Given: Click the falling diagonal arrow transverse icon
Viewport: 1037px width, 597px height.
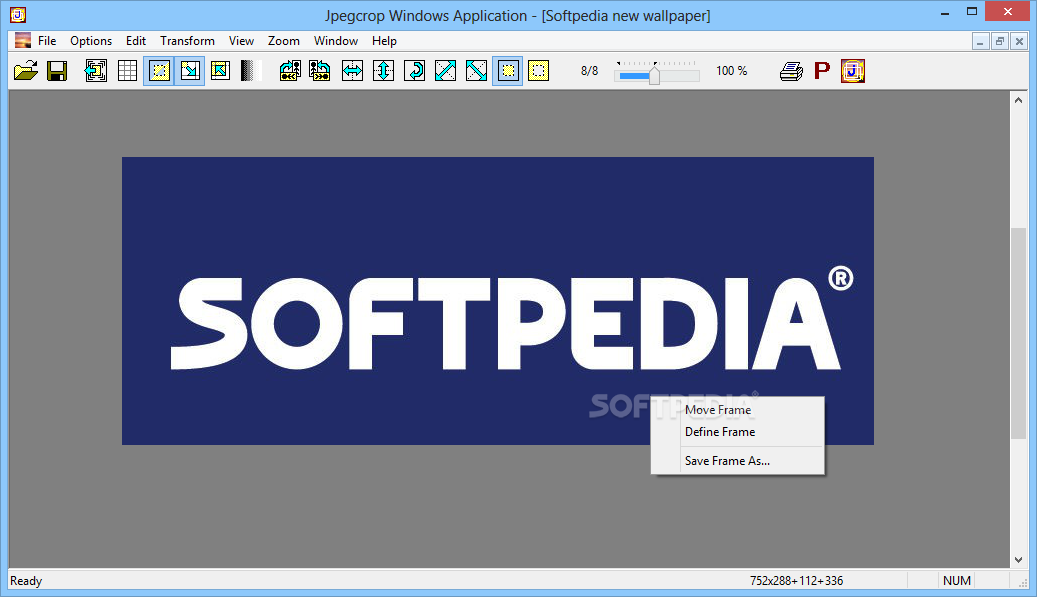Looking at the screenshot, I should pos(476,71).
